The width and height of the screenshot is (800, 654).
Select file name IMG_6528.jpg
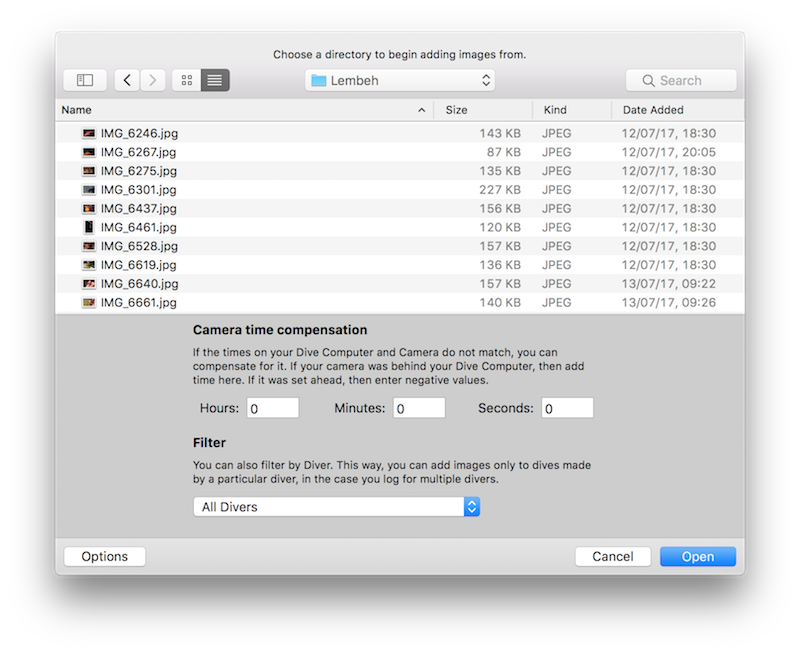[139, 246]
